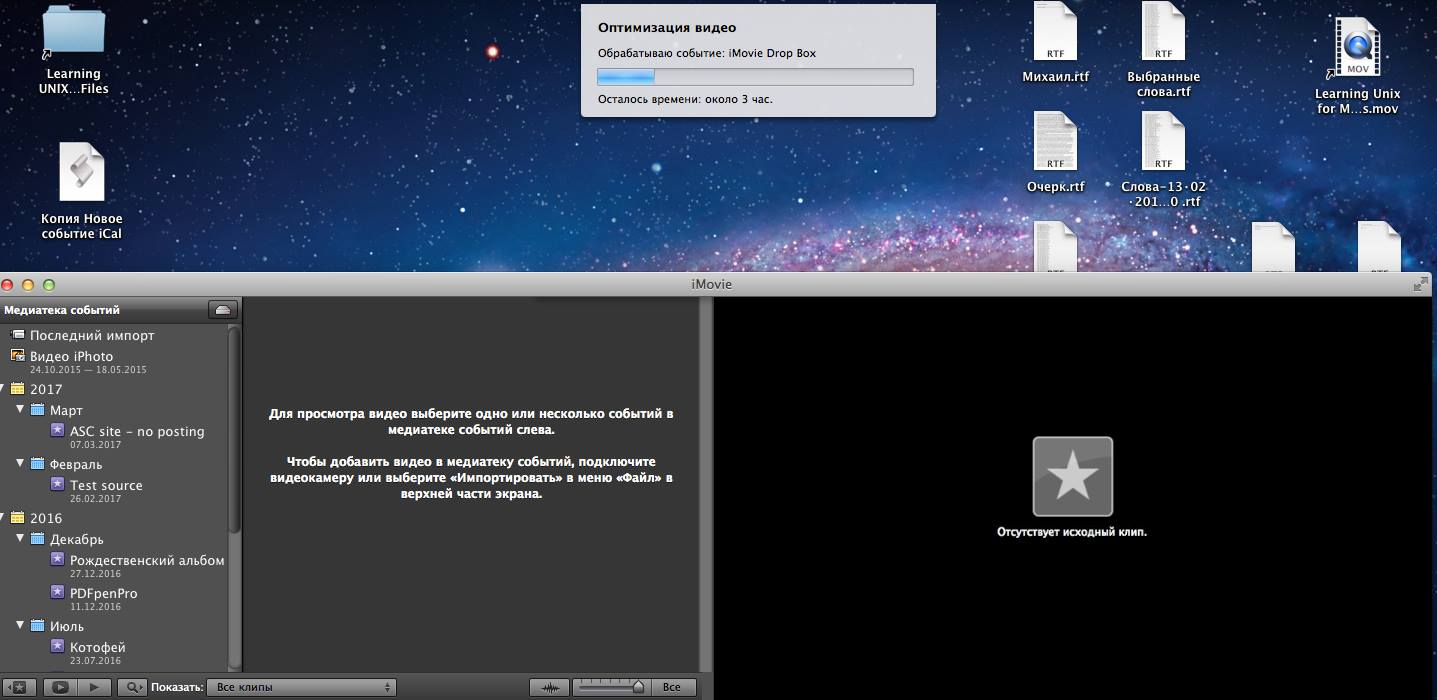1437x700 pixels.
Task: Click the 'Оптимизация видео' dialog title
Action: click(x=667, y=28)
